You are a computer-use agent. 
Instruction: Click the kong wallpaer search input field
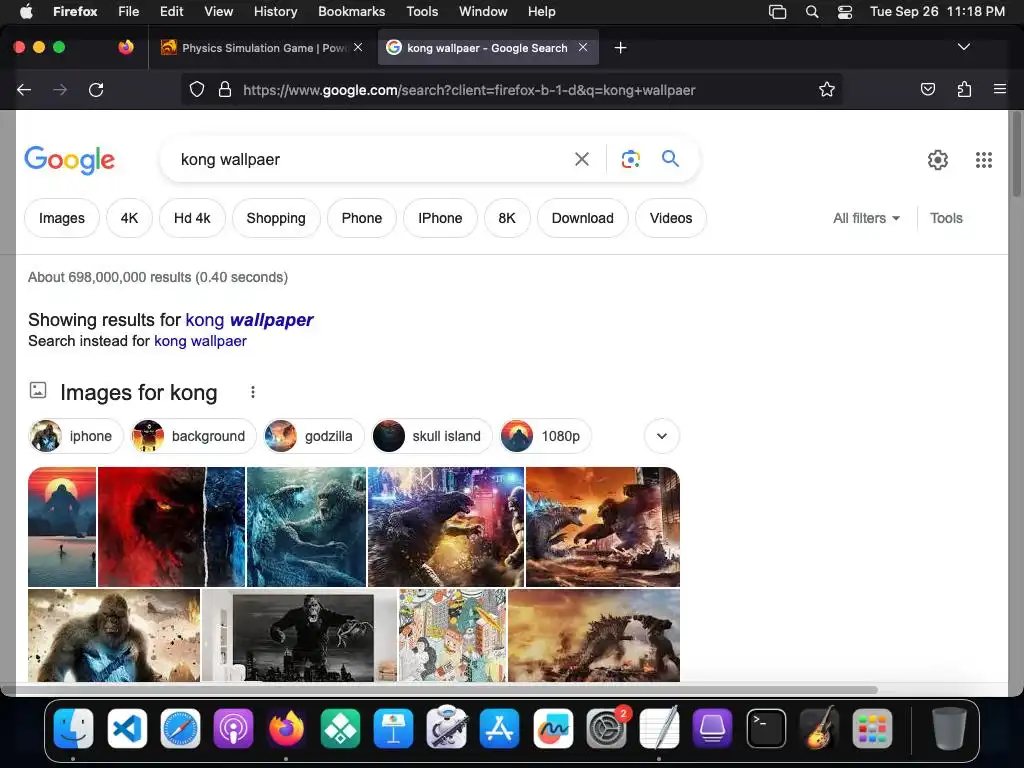point(372,159)
